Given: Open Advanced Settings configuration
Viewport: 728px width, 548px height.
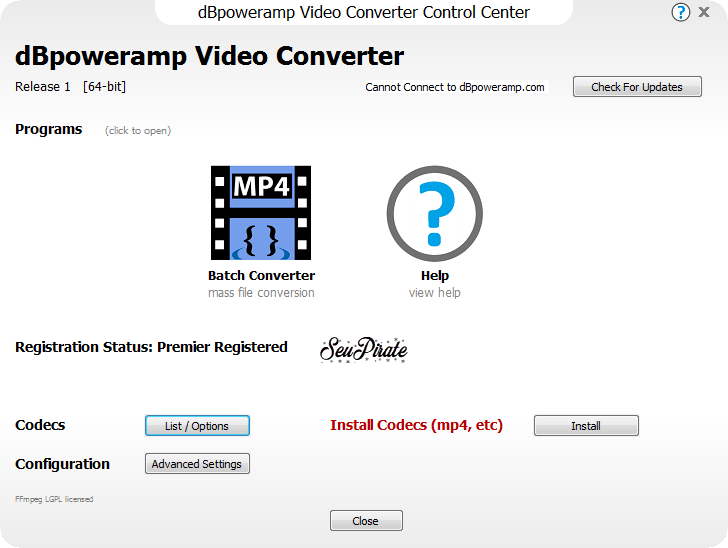Looking at the screenshot, I should click(197, 464).
